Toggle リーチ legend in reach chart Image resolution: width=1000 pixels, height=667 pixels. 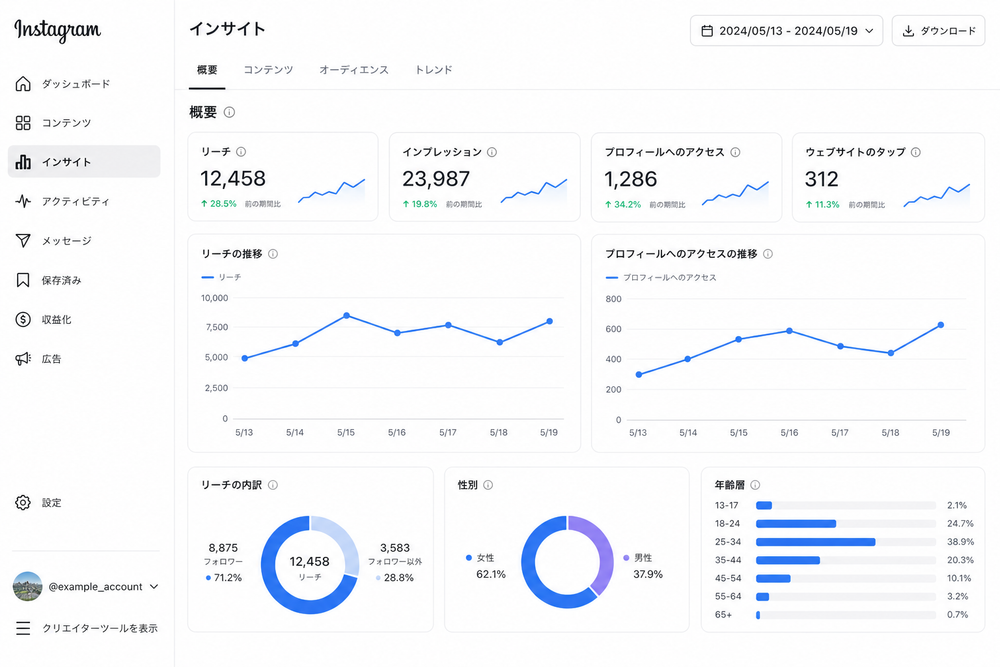point(221,277)
